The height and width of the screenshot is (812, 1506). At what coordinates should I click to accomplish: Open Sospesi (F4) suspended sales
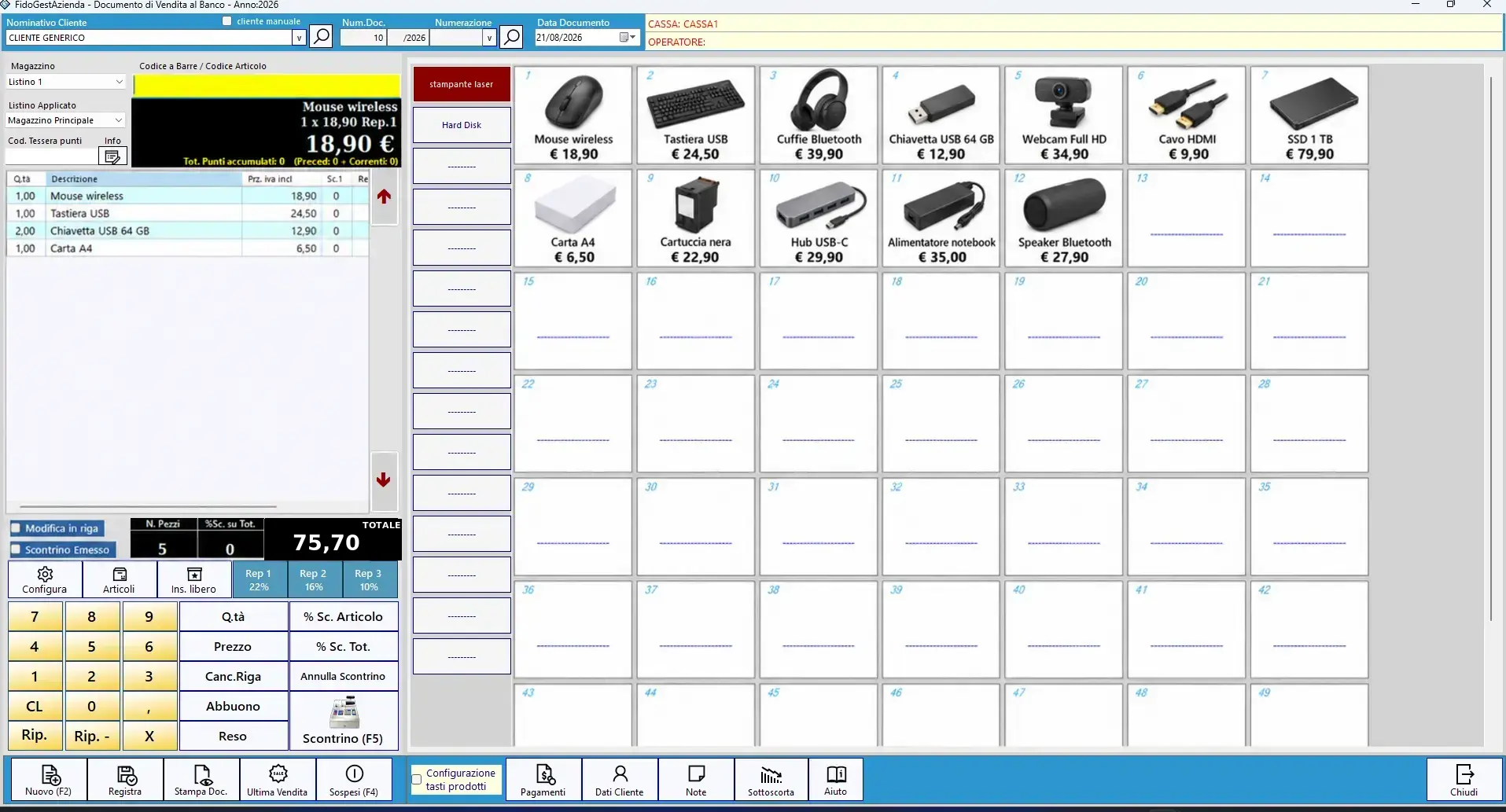coord(354,779)
